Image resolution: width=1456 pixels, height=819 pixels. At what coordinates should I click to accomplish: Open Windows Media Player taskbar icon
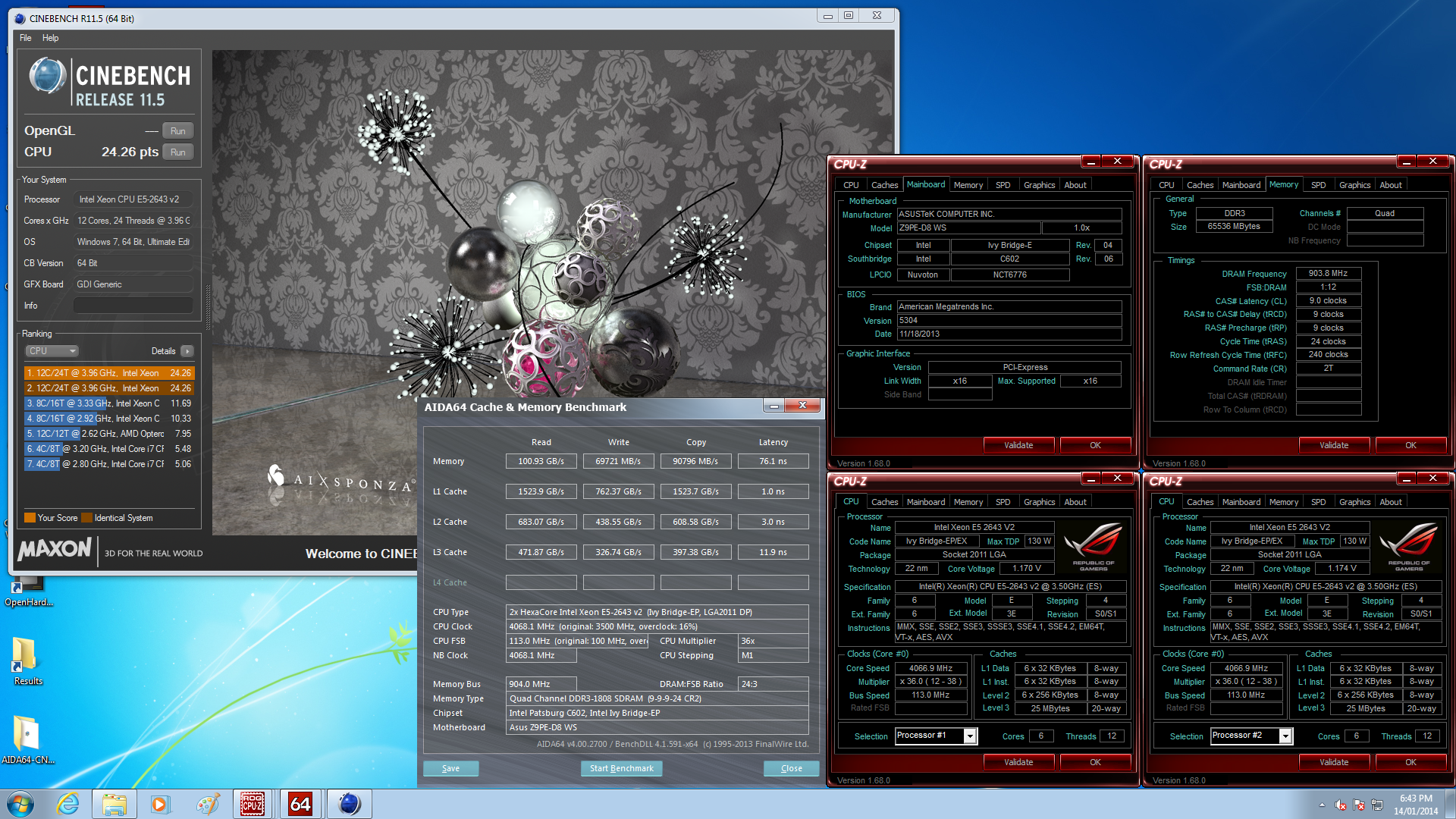[x=160, y=804]
